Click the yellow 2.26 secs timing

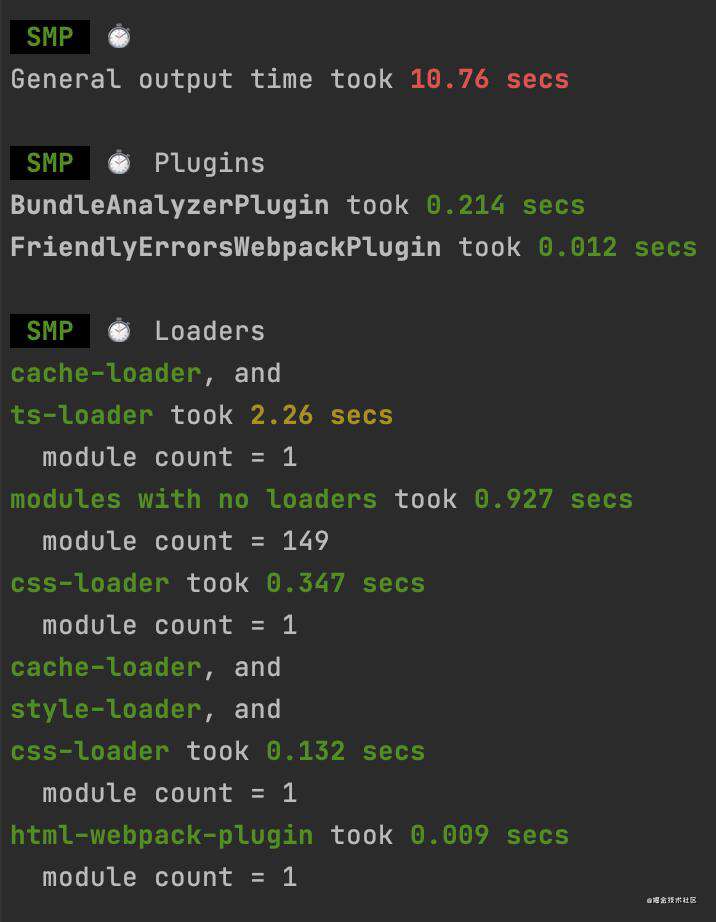[322, 415]
